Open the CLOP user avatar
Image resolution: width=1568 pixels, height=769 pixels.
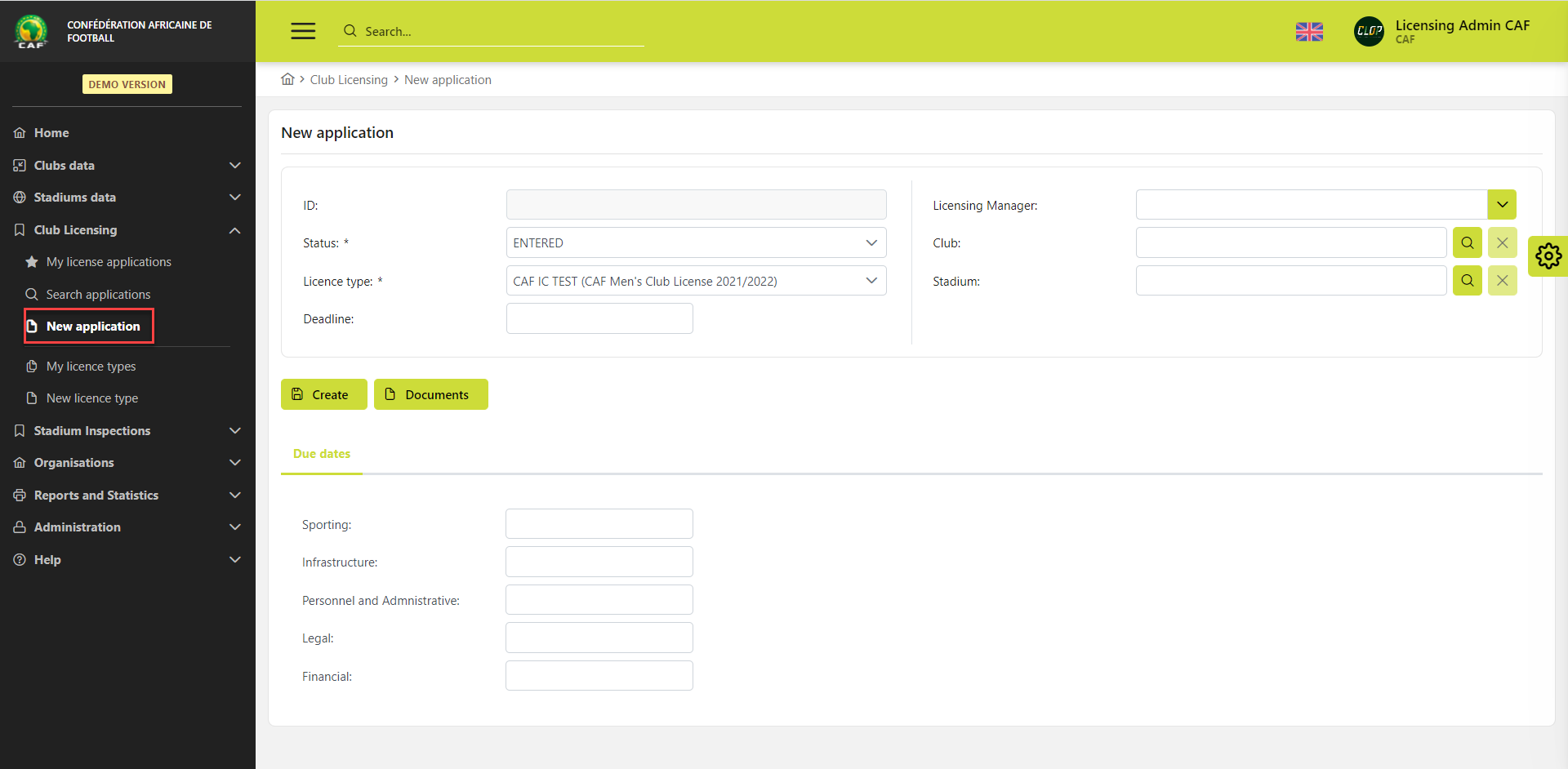click(1369, 32)
